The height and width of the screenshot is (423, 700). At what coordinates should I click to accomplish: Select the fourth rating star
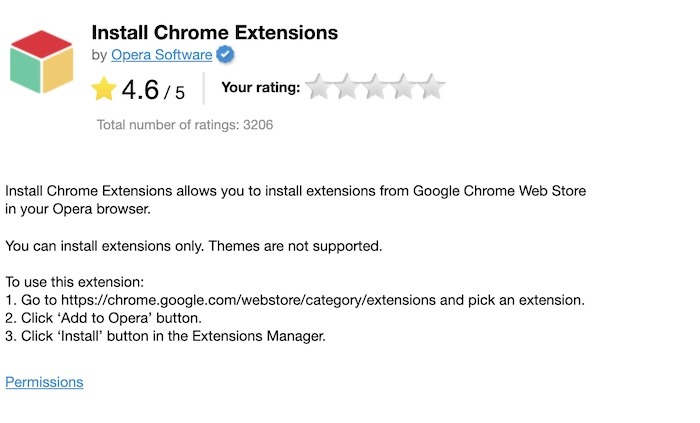coord(404,88)
